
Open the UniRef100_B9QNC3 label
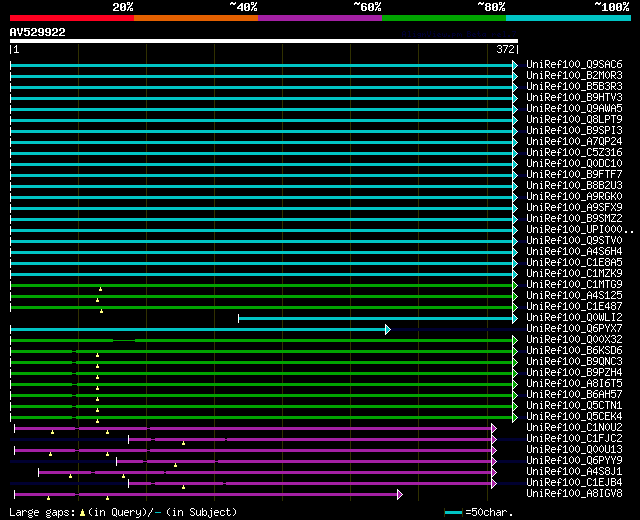pyautogui.click(x=574, y=362)
